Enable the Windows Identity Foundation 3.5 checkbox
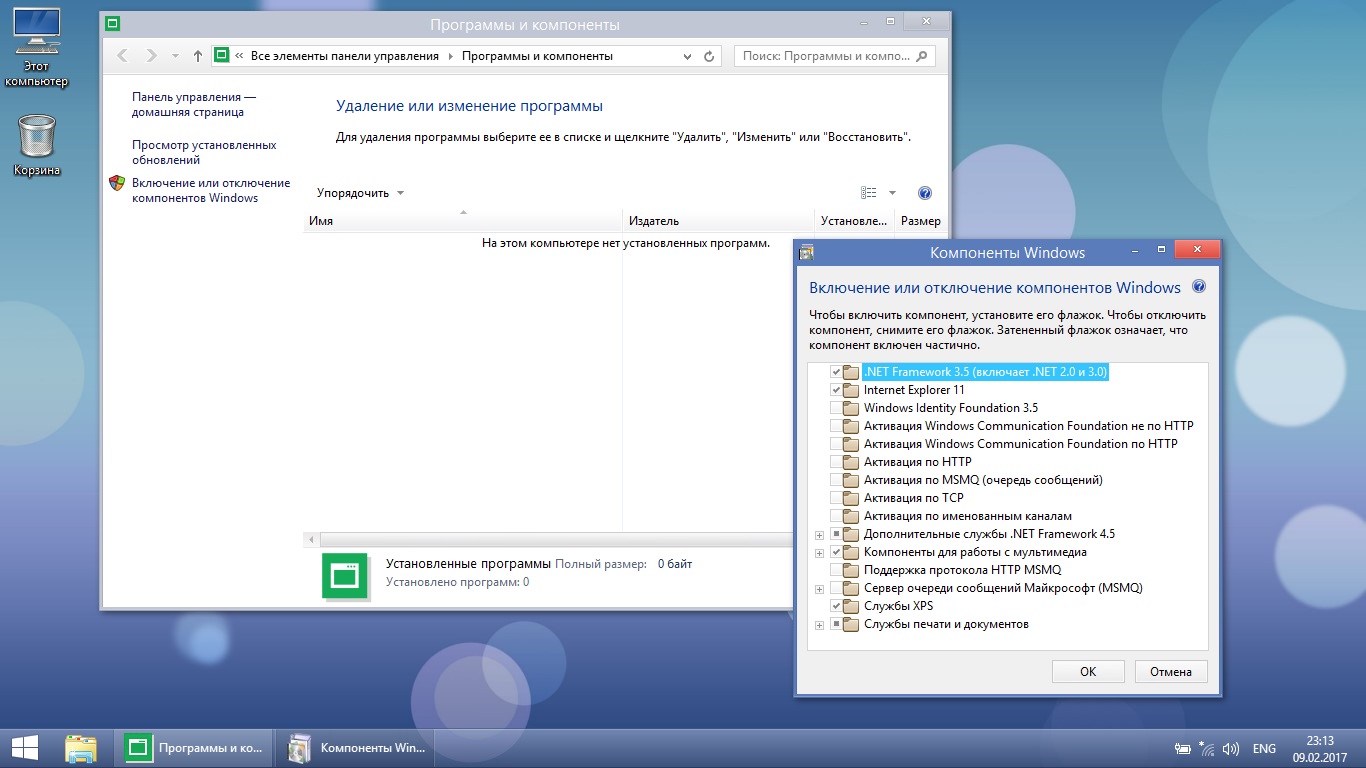The width and height of the screenshot is (1366, 768). [836, 408]
